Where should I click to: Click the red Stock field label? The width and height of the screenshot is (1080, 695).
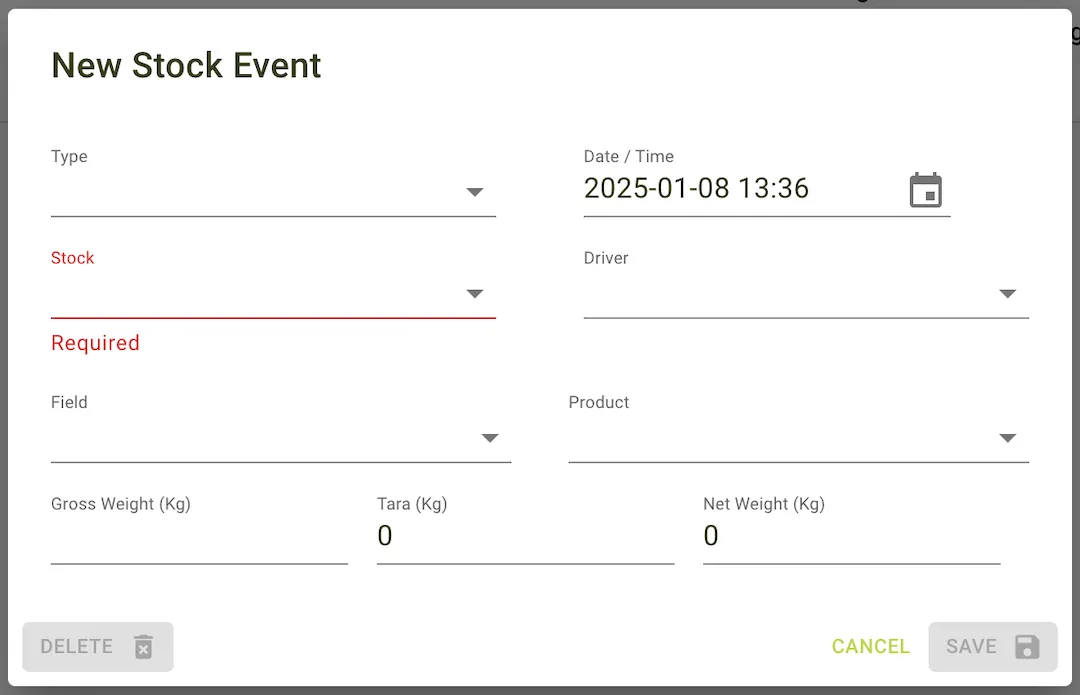coord(72,257)
